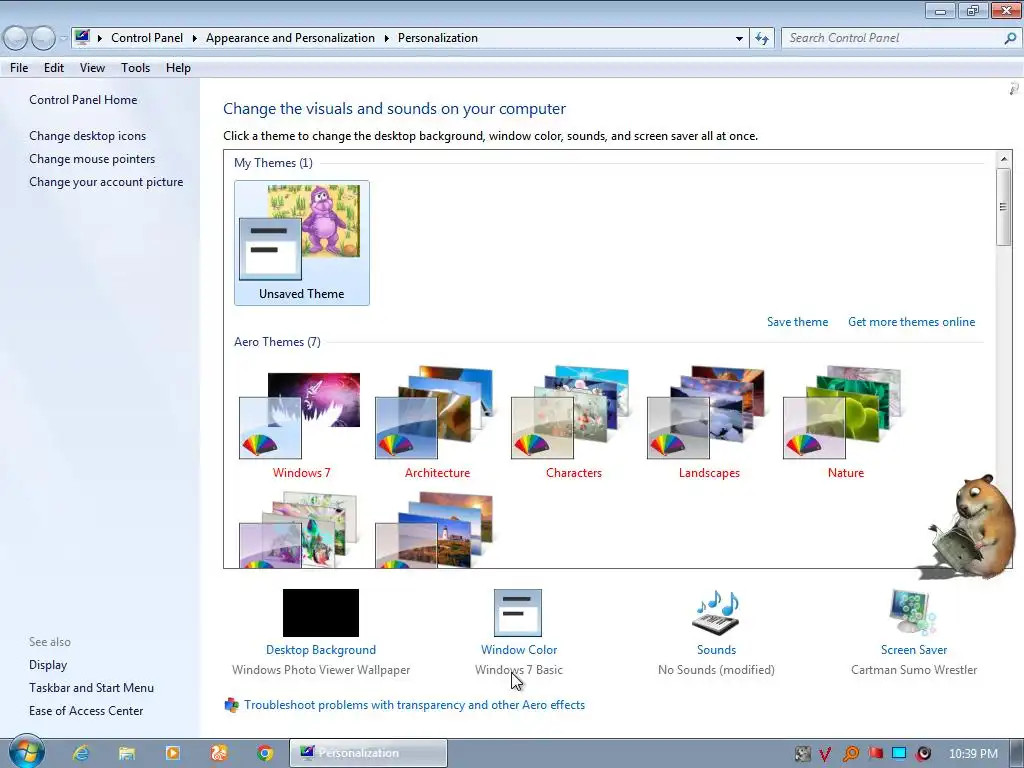
Task: Click the Action Center flag tray icon
Action: click(875, 754)
